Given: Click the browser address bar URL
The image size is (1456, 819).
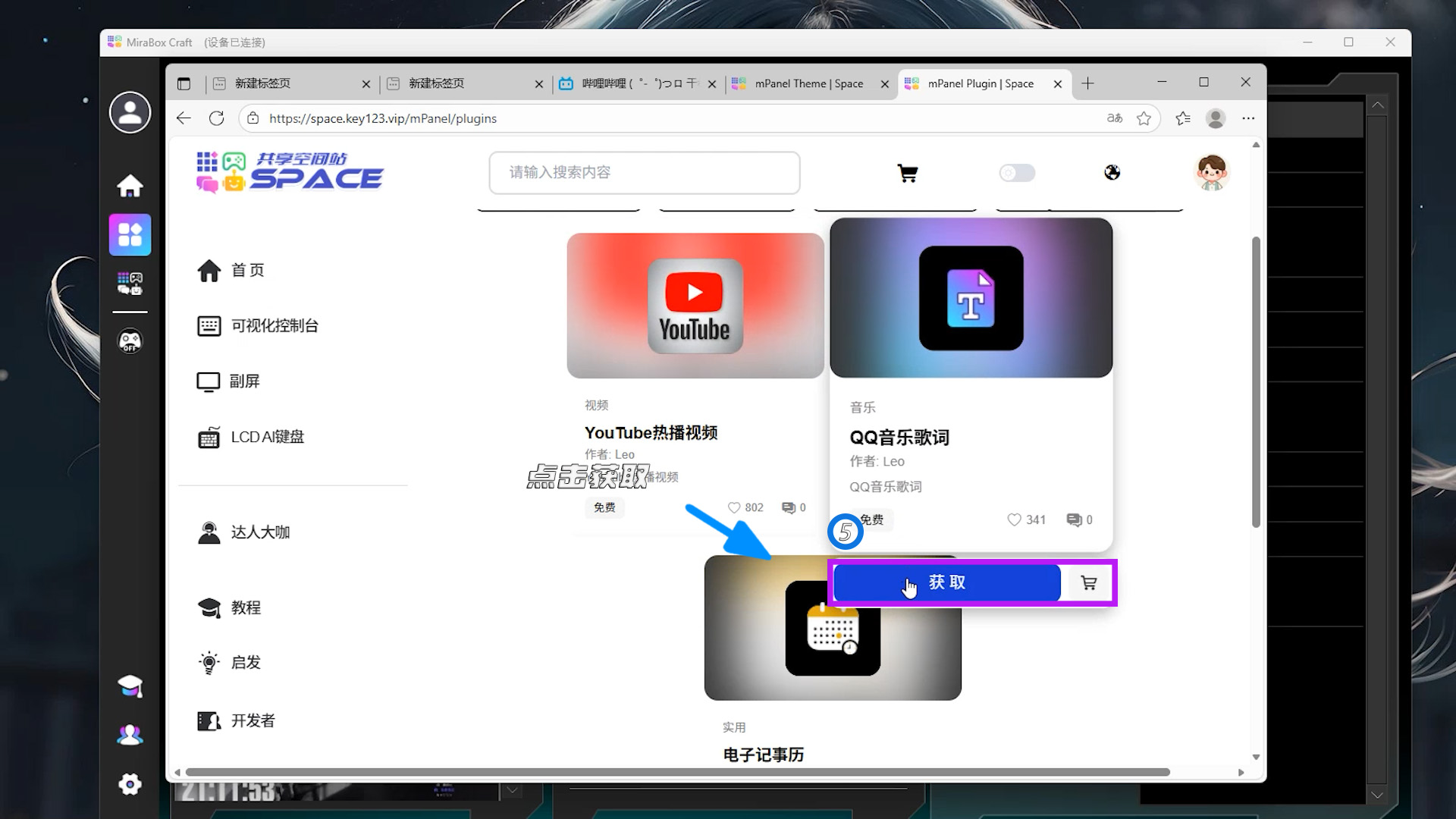Looking at the screenshot, I should coord(383,118).
